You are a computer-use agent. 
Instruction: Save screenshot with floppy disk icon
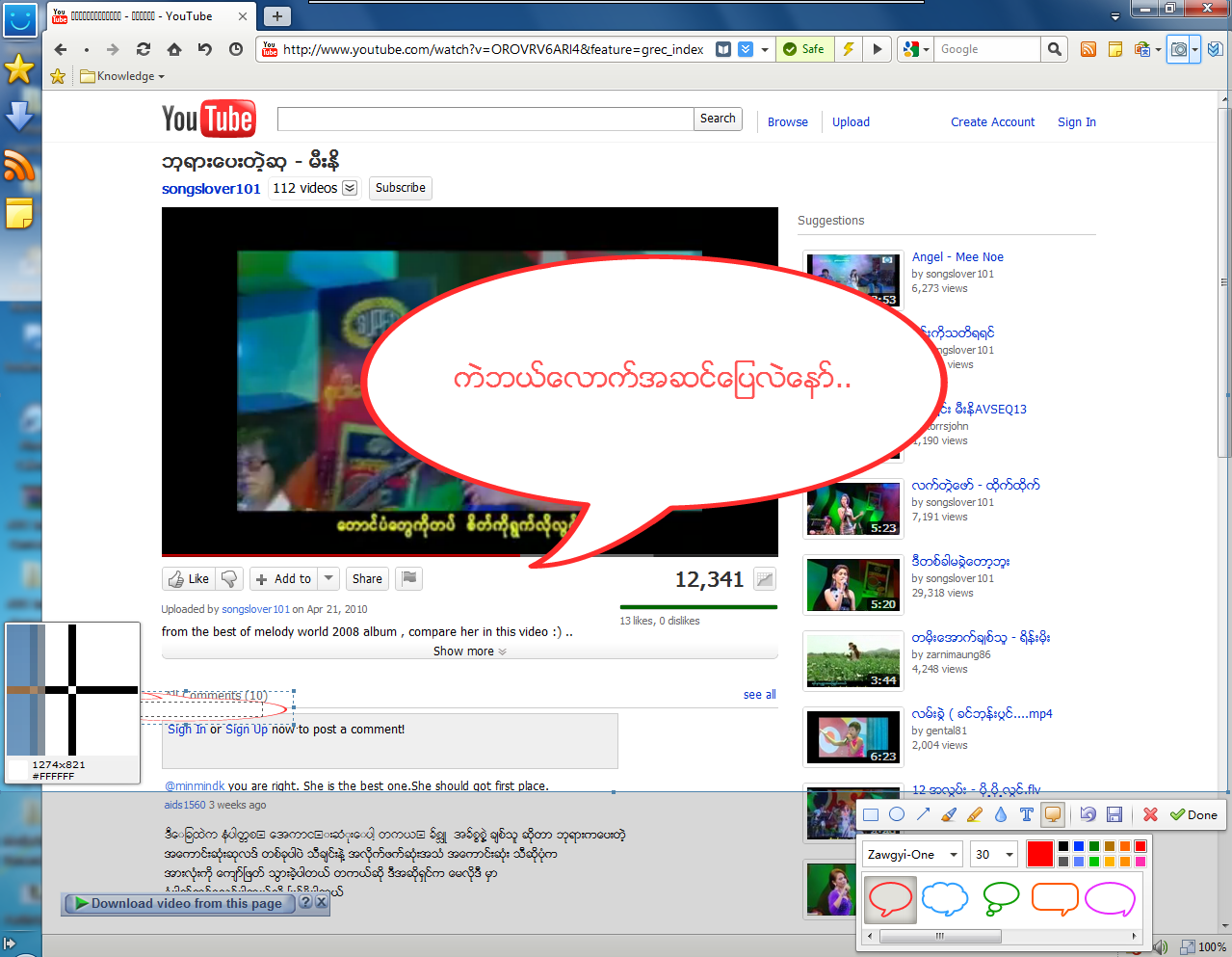(x=1114, y=814)
